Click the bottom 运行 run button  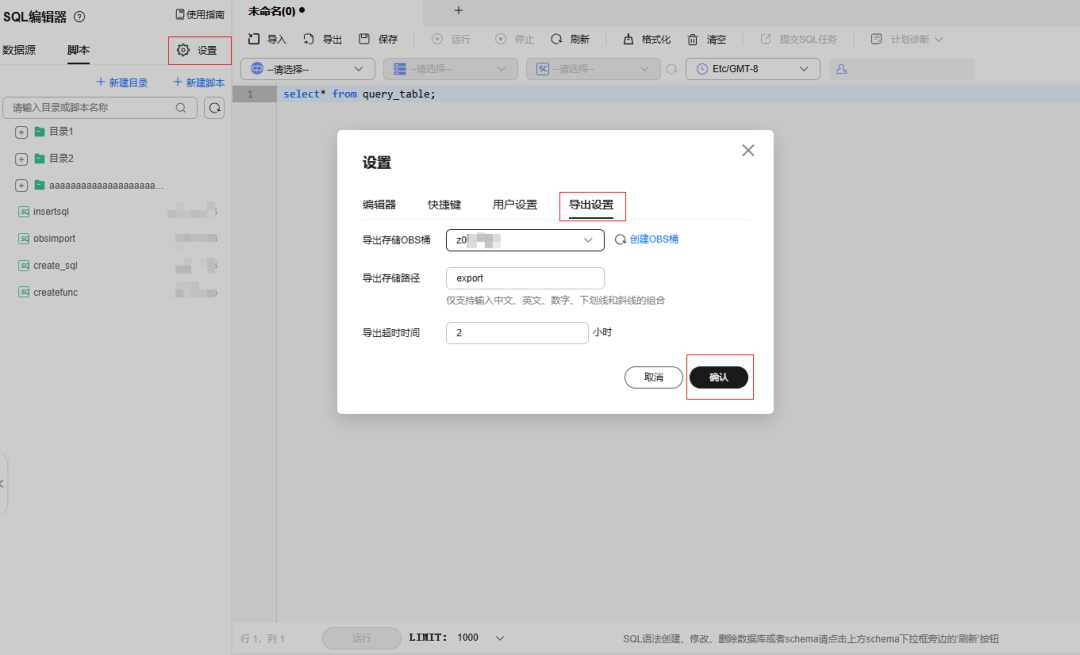(362, 638)
